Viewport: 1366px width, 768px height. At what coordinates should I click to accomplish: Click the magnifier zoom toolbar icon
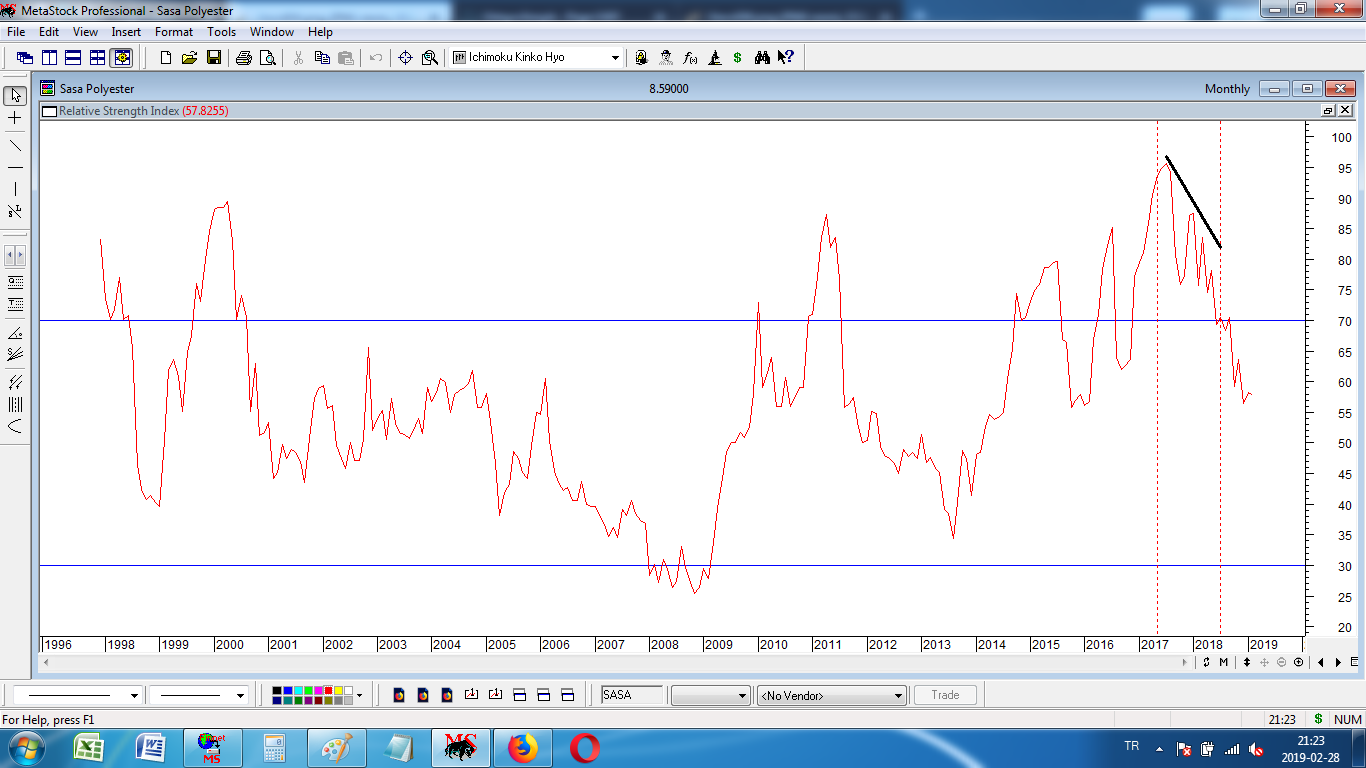pos(430,58)
